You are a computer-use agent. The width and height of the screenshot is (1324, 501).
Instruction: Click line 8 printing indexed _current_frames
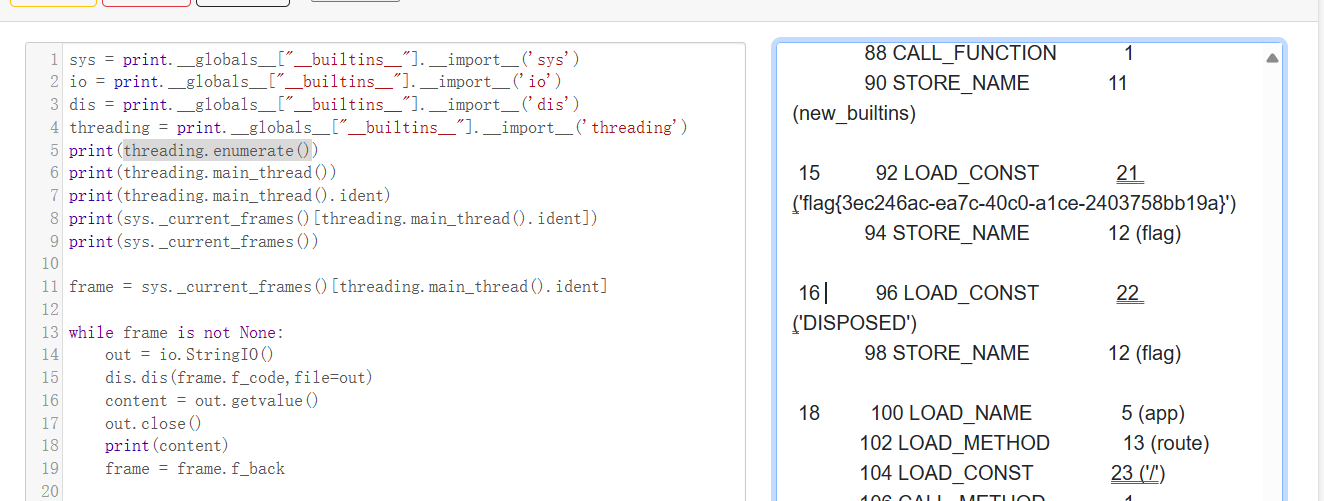click(333, 218)
